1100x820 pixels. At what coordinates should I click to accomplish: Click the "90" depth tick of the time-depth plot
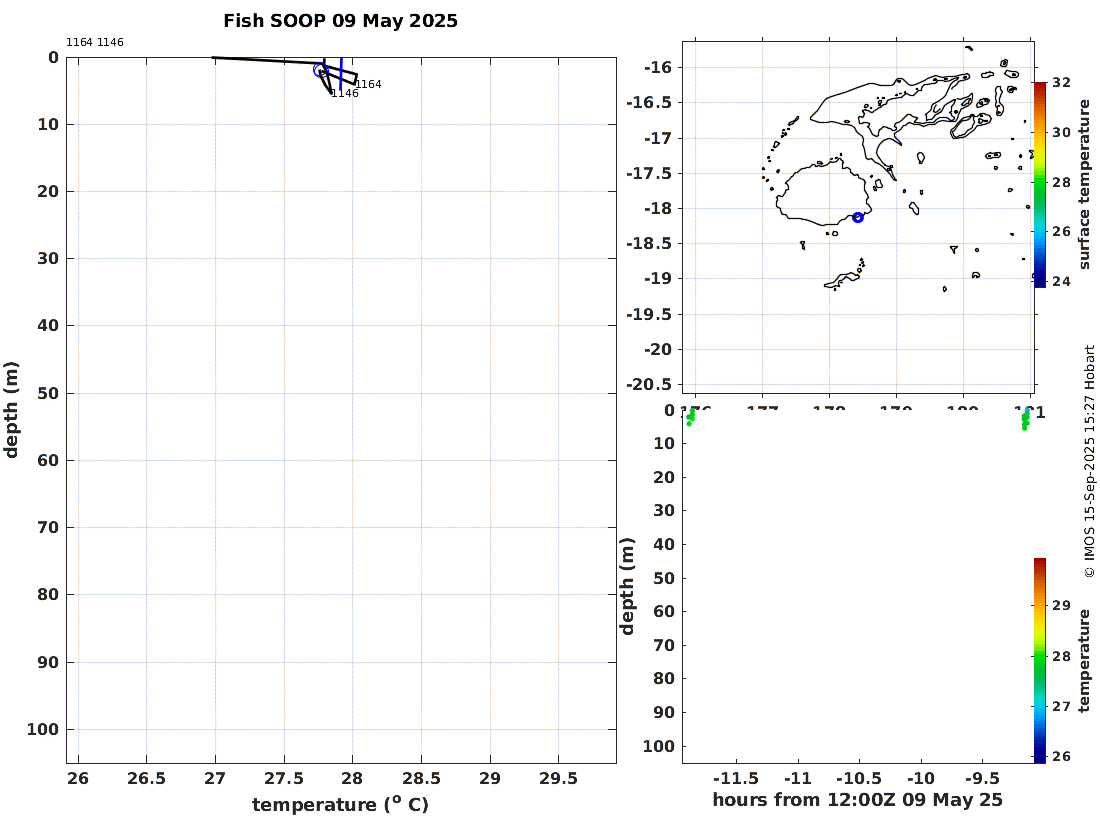(664, 713)
